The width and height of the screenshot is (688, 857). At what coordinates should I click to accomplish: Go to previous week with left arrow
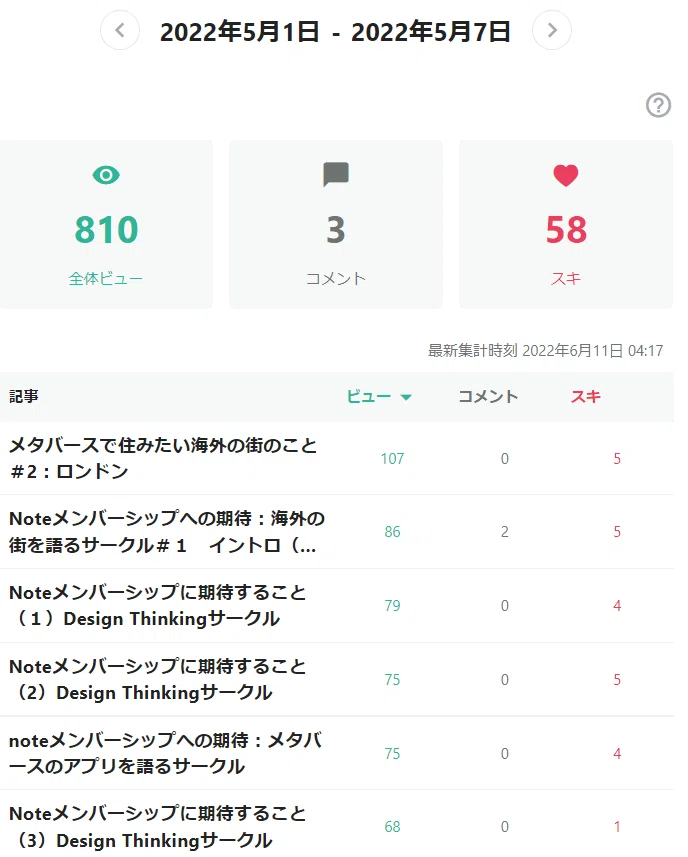120,30
